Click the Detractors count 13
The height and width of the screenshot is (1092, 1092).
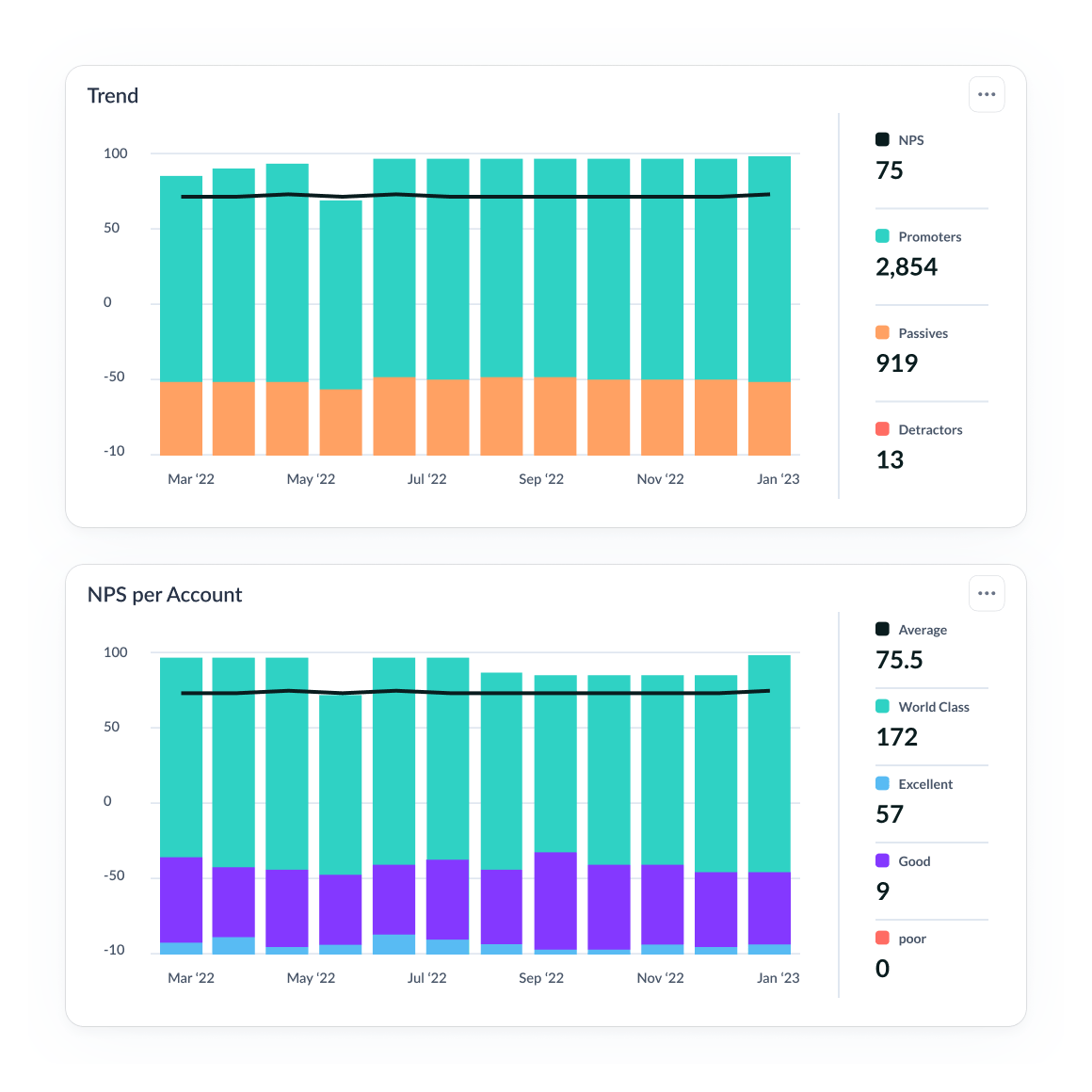(890, 459)
